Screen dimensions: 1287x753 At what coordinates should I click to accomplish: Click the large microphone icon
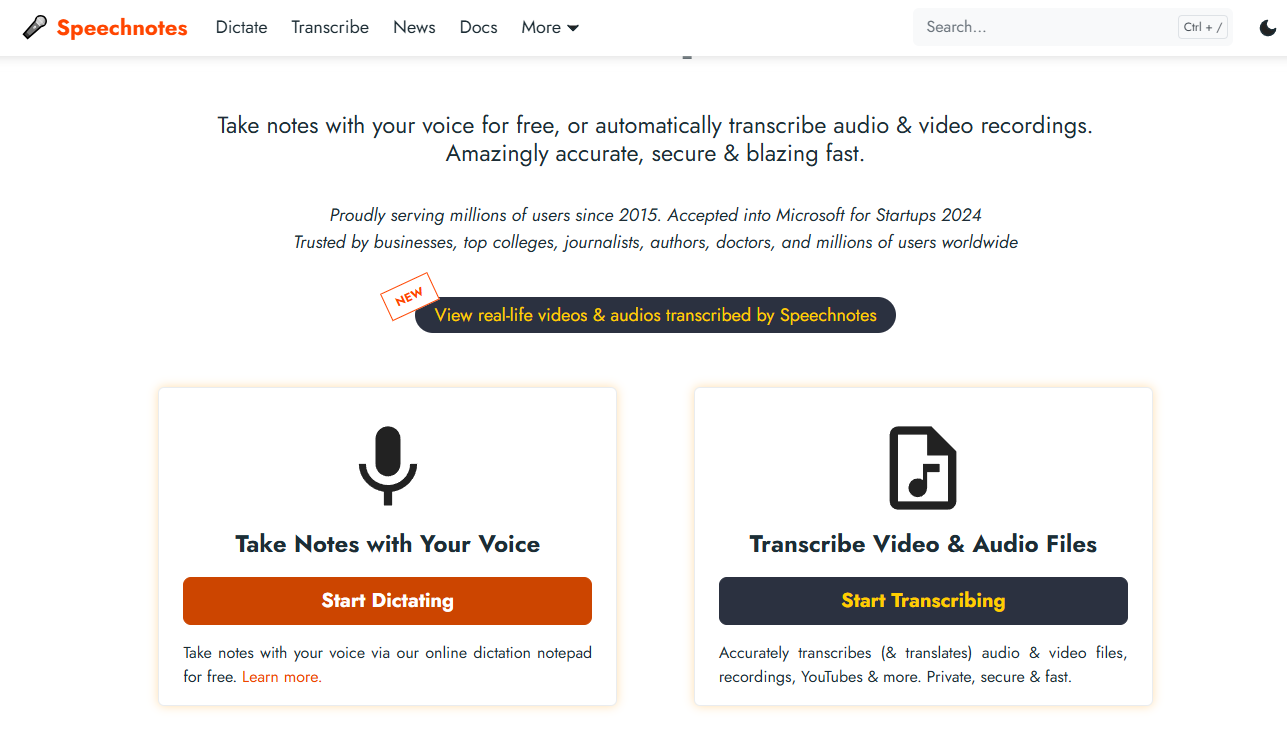point(387,465)
